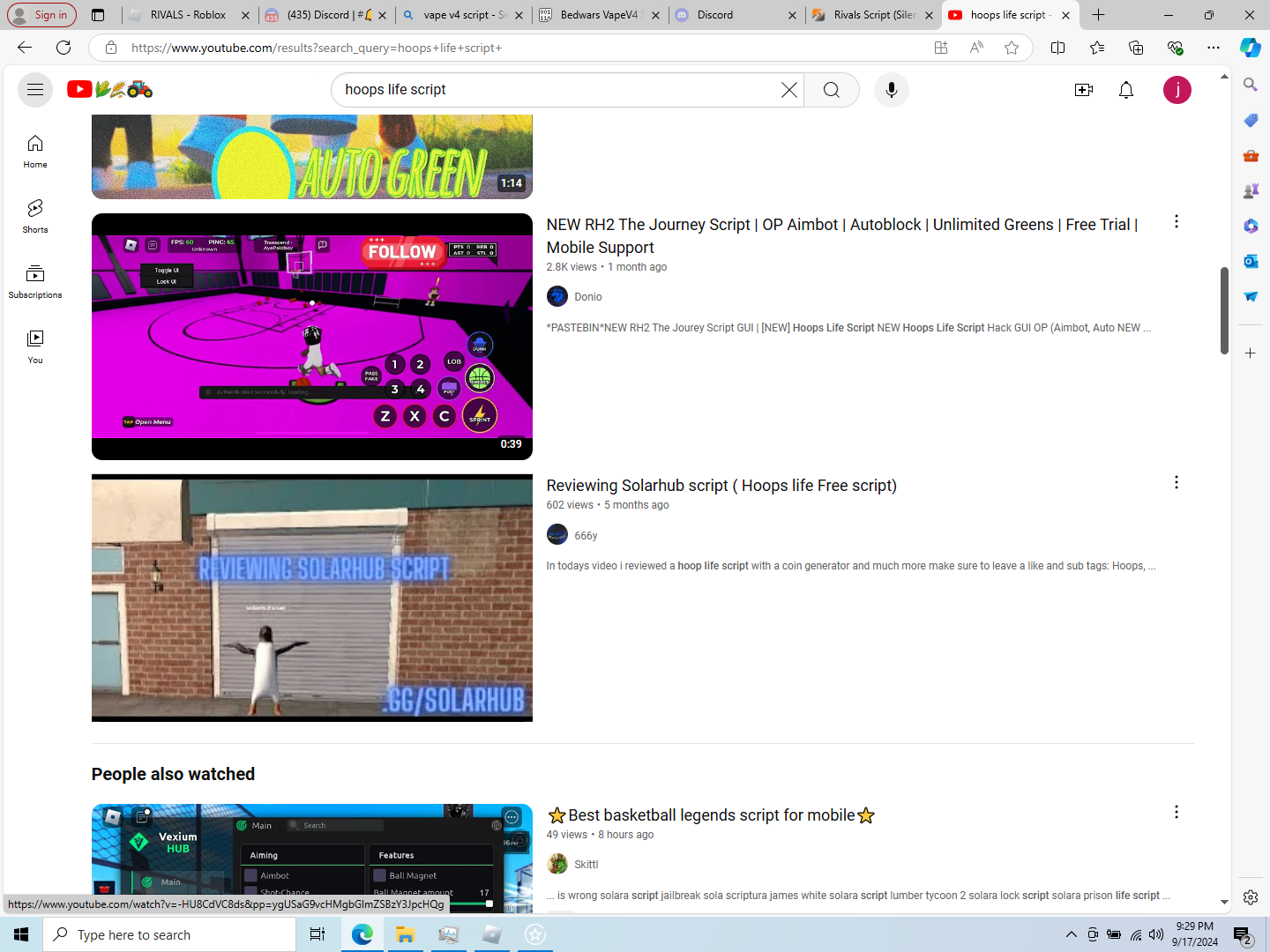Visit 666y channel
Screen dimensions: 1270x952
click(586, 536)
